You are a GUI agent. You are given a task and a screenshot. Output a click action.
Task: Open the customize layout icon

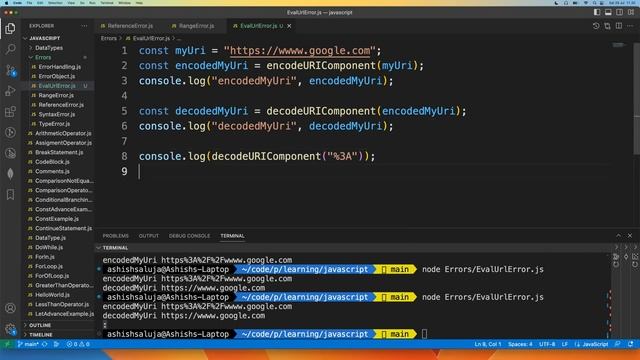point(631,12)
